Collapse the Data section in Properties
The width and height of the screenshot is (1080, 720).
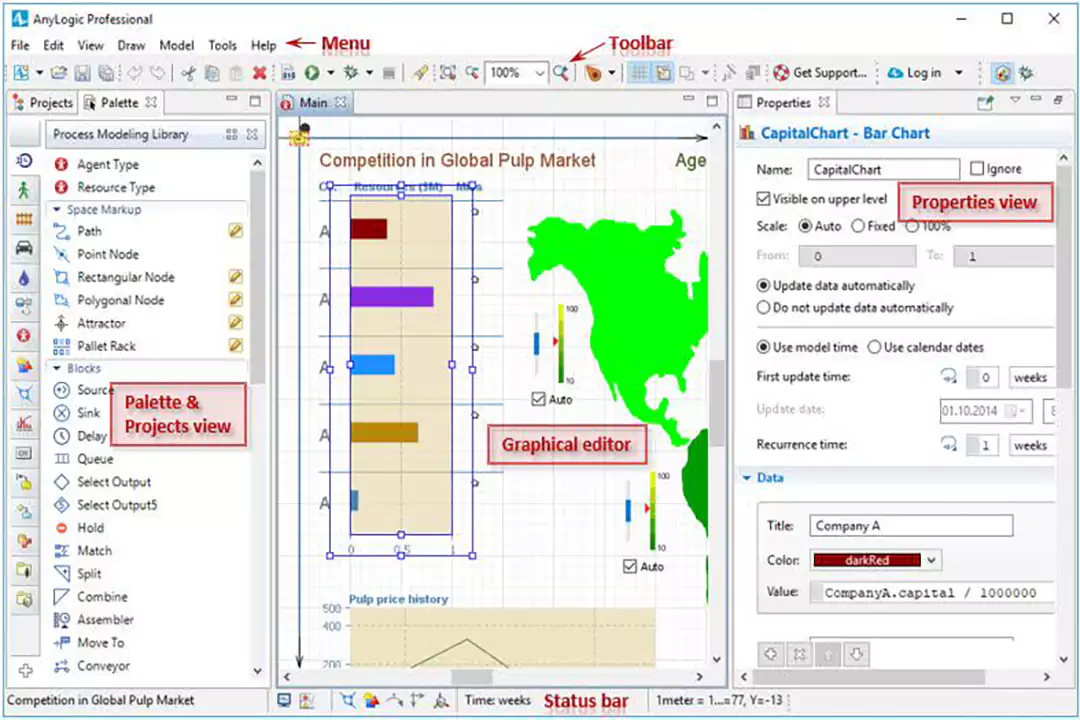point(747,477)
